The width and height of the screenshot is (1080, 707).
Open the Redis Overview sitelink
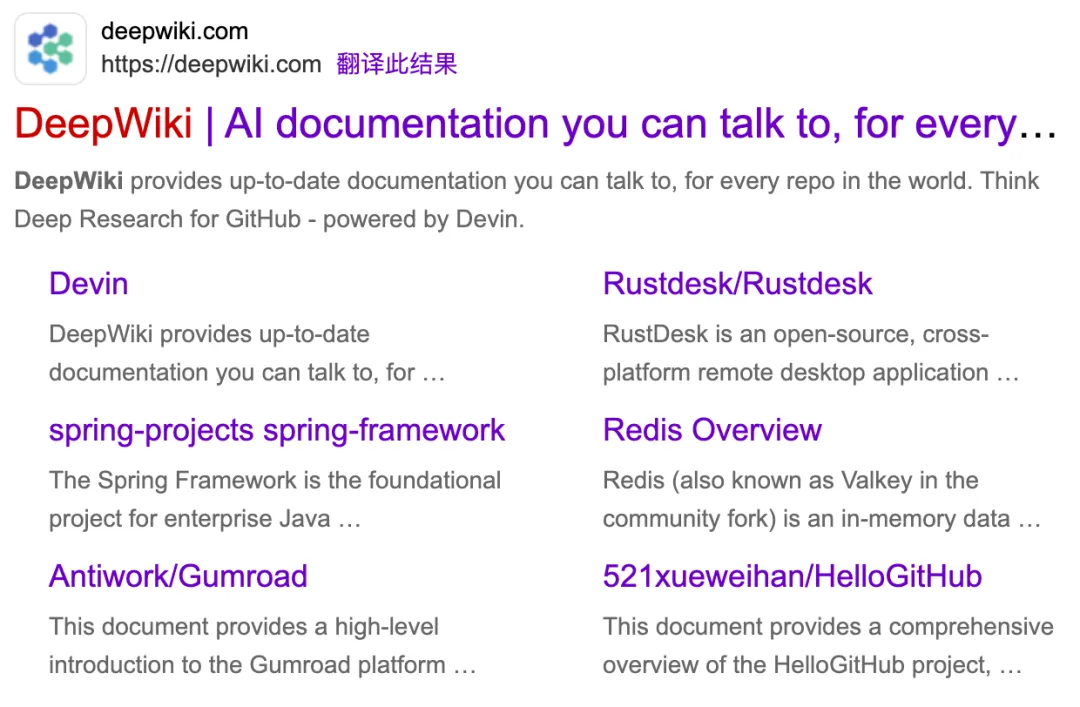click(712, 430)
